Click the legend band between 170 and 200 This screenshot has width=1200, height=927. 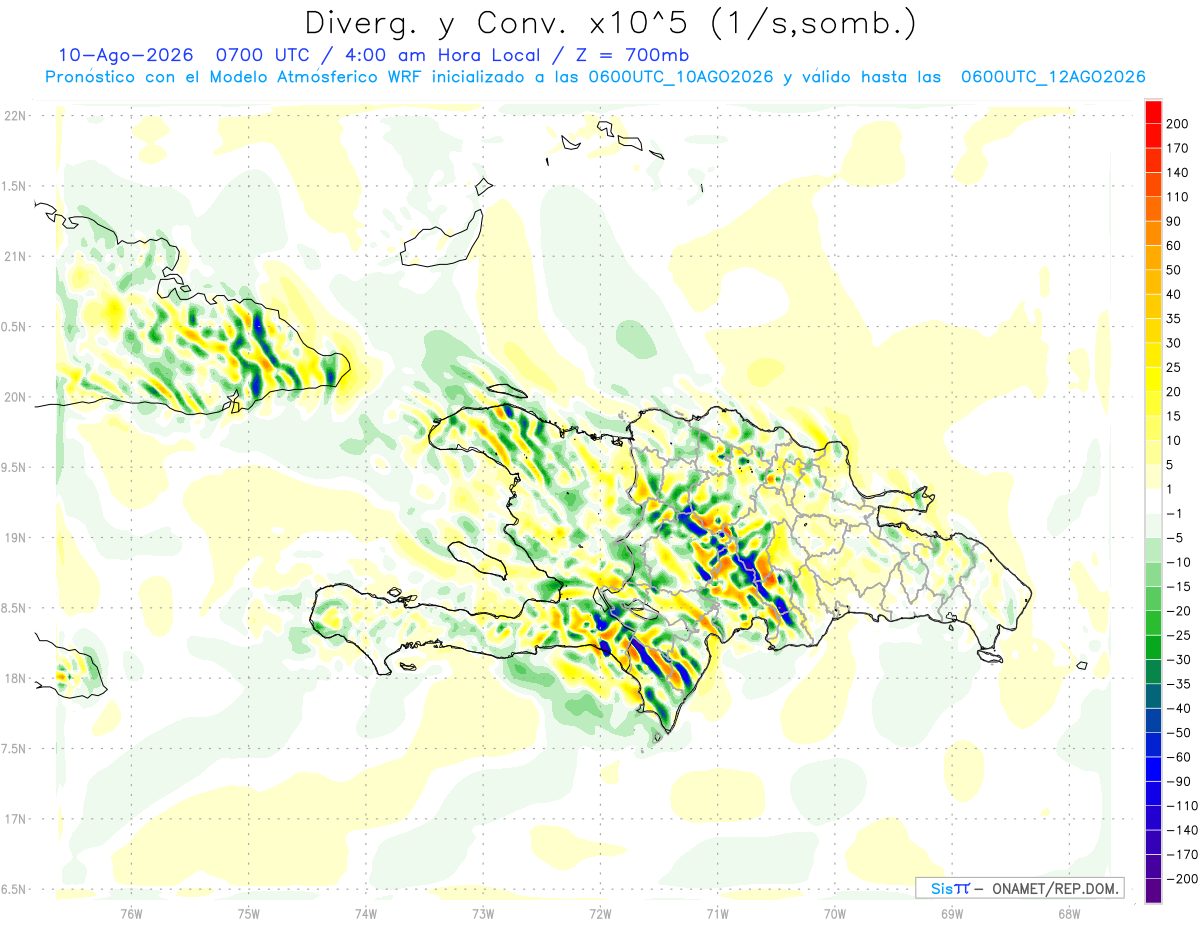pos(1153,136)
